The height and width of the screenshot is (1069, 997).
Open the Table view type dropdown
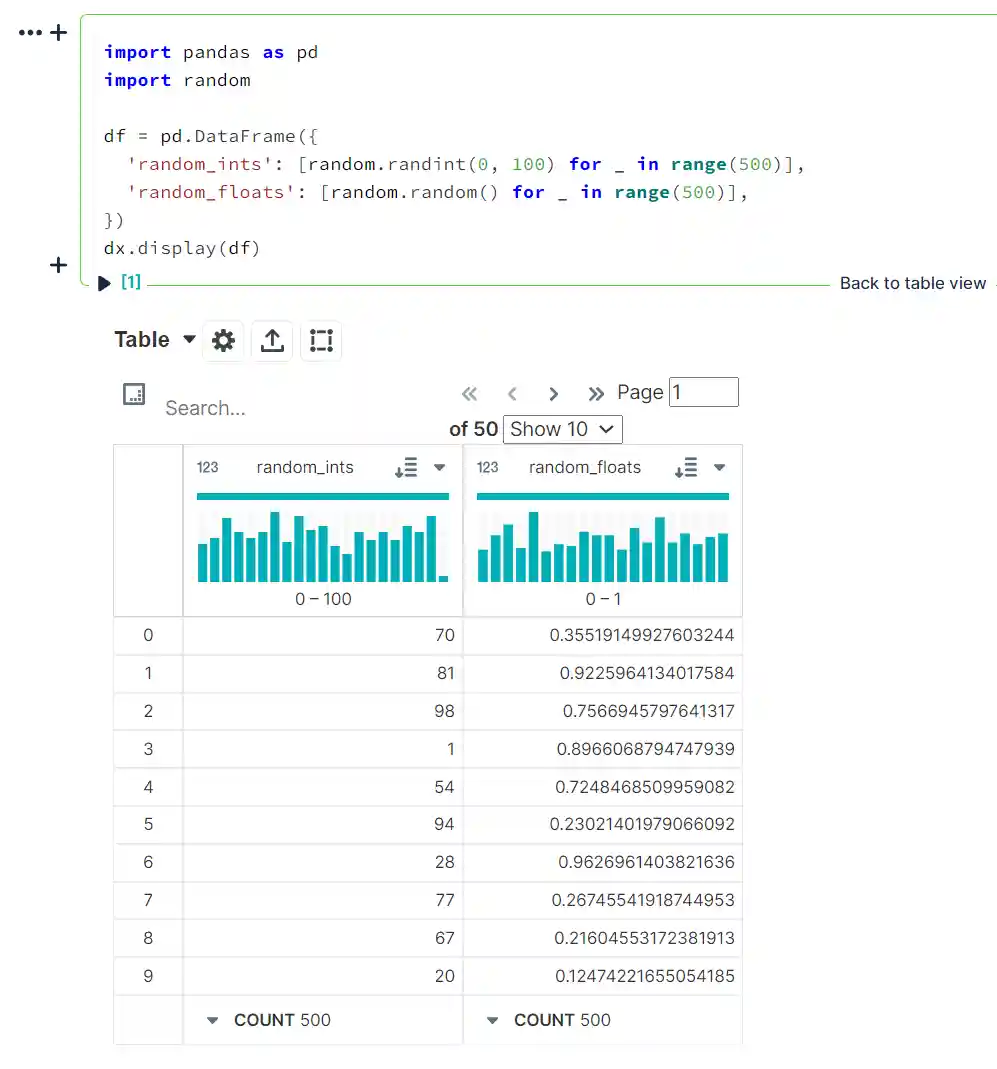(x=155, y=340)
